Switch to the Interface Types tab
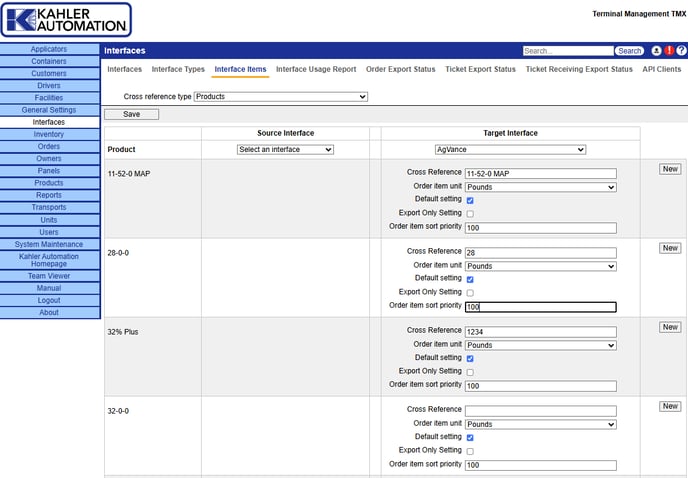Image resolution: width=688 pixels, height=478 pixels. (x=178, y=69)
